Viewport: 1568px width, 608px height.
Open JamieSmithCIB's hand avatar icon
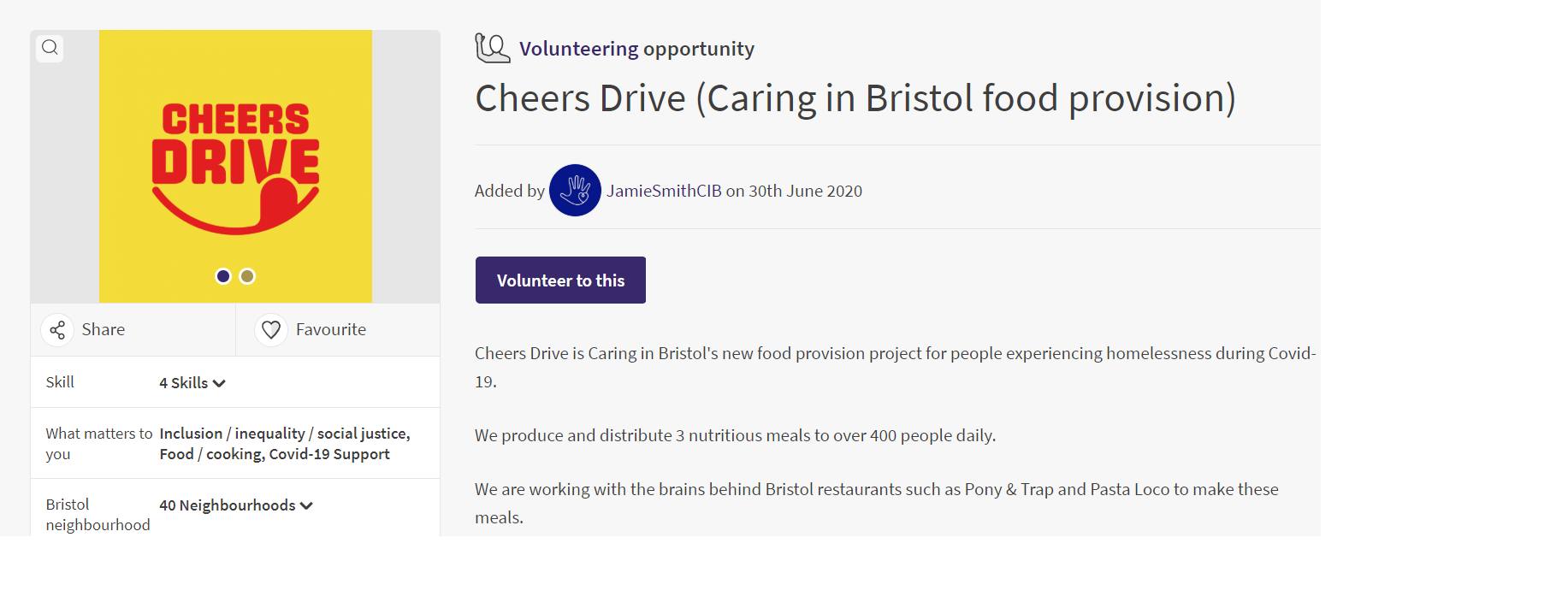click(575, 191)
